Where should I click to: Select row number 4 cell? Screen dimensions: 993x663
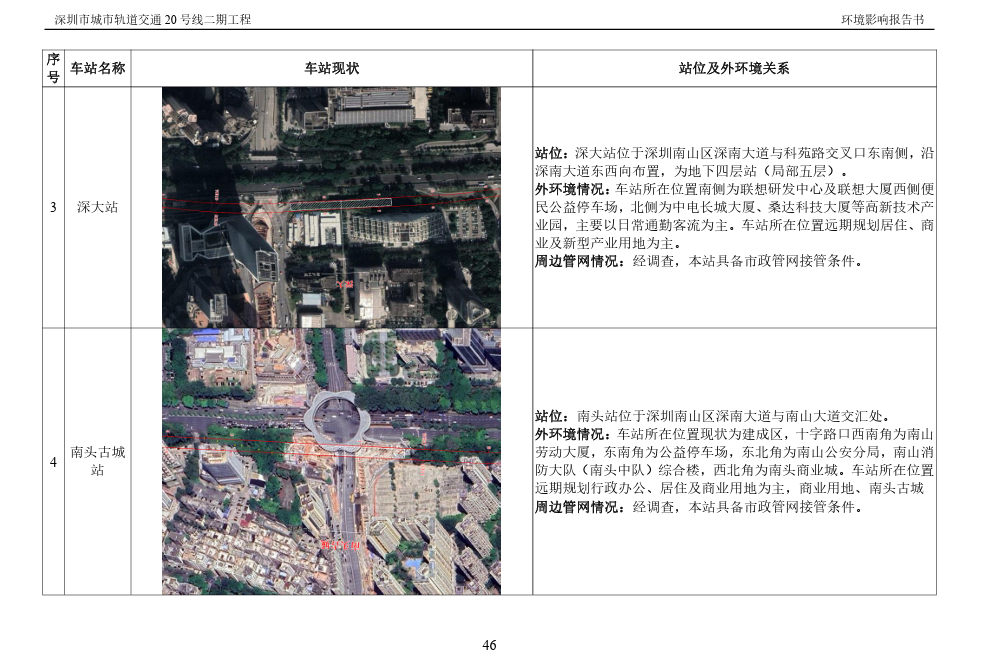53,461
